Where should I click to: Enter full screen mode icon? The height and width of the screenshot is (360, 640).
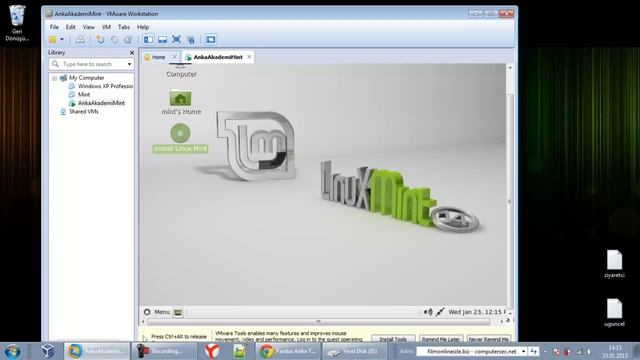tap(176, 40)
